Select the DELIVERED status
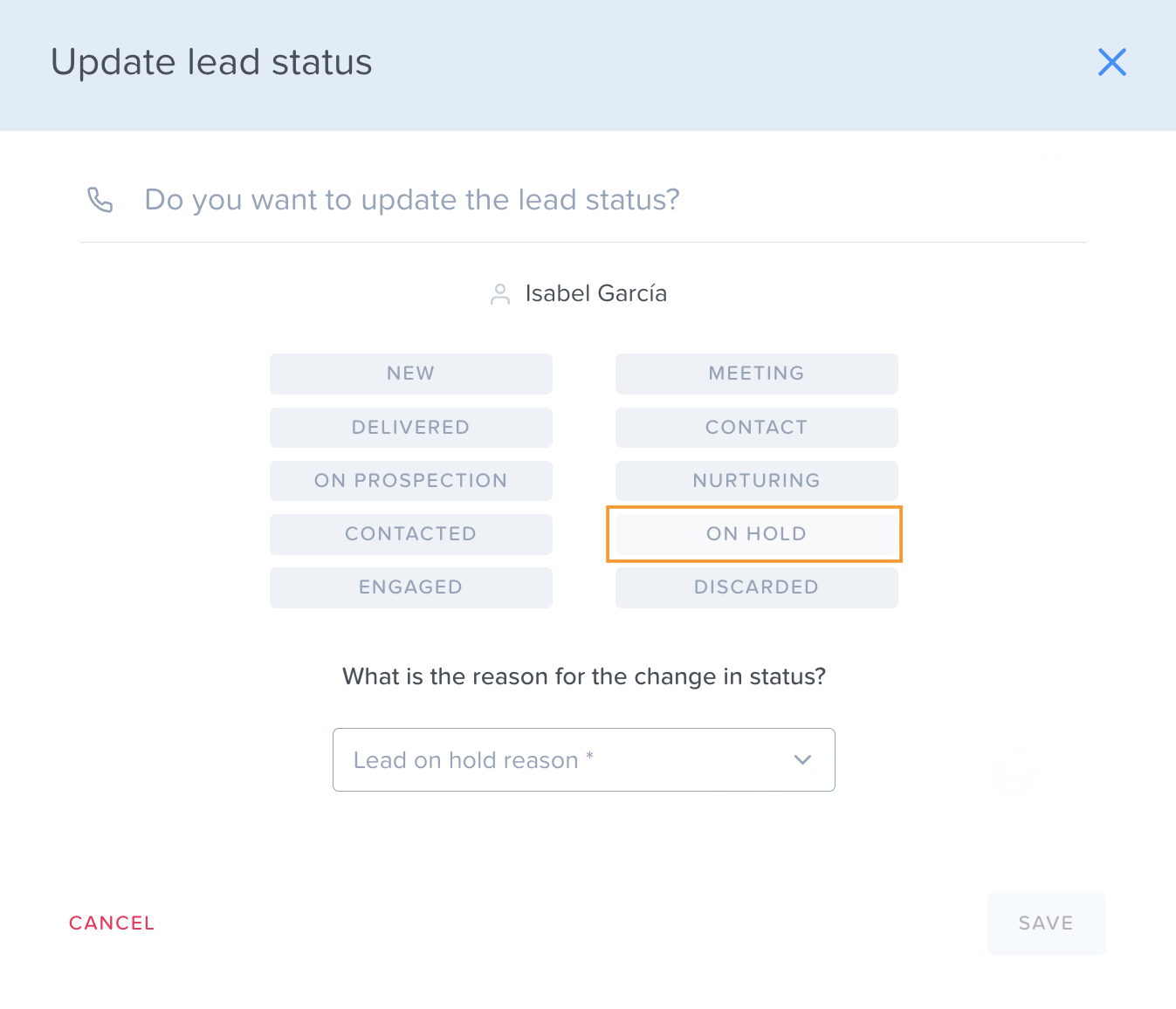This screenshot has width=1176, height=1009. pos(411,428)
